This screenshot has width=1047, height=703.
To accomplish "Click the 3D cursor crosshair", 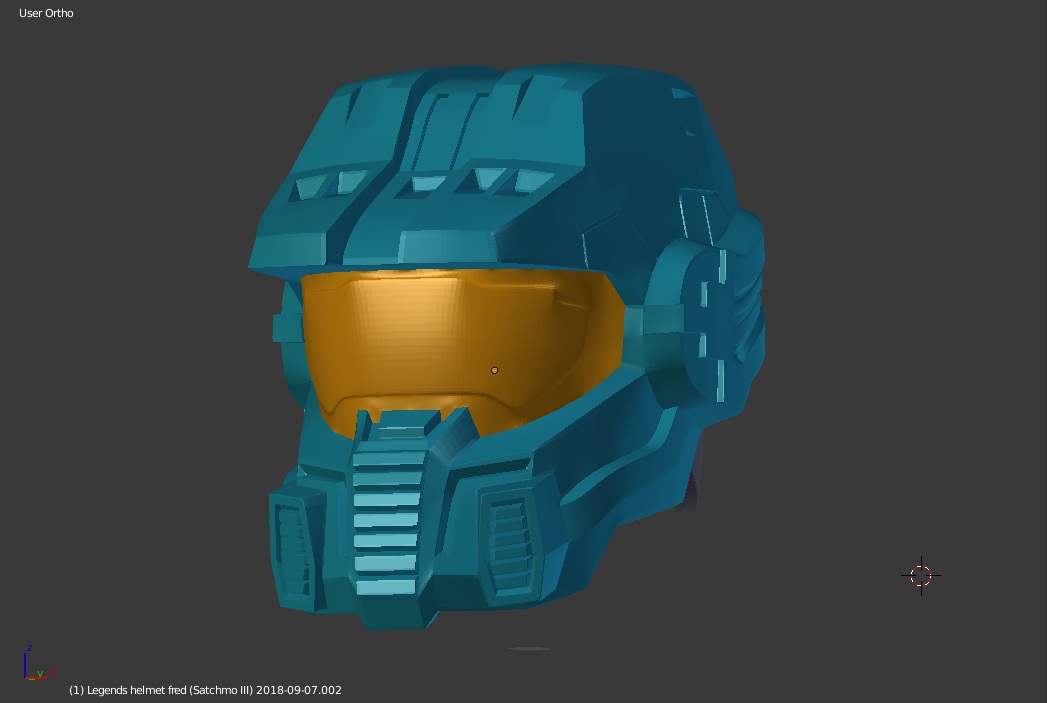I will click(x=921, y=575).
